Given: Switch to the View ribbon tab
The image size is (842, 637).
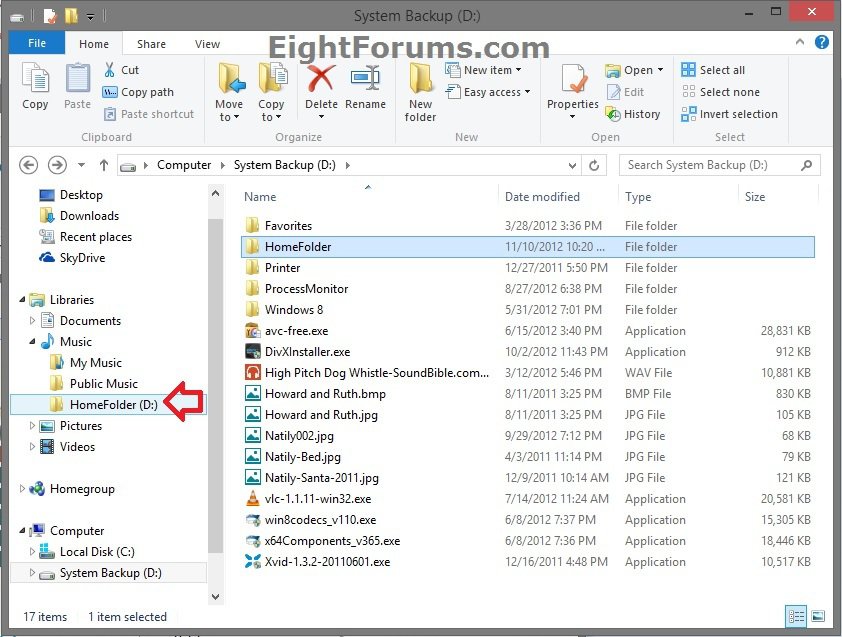Looking at the screenshot, I should 208,44.
